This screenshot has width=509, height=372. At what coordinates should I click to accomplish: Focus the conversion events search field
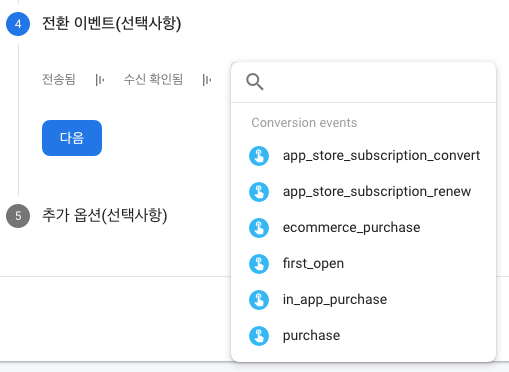pyautogui.click(x=363, y=82)
